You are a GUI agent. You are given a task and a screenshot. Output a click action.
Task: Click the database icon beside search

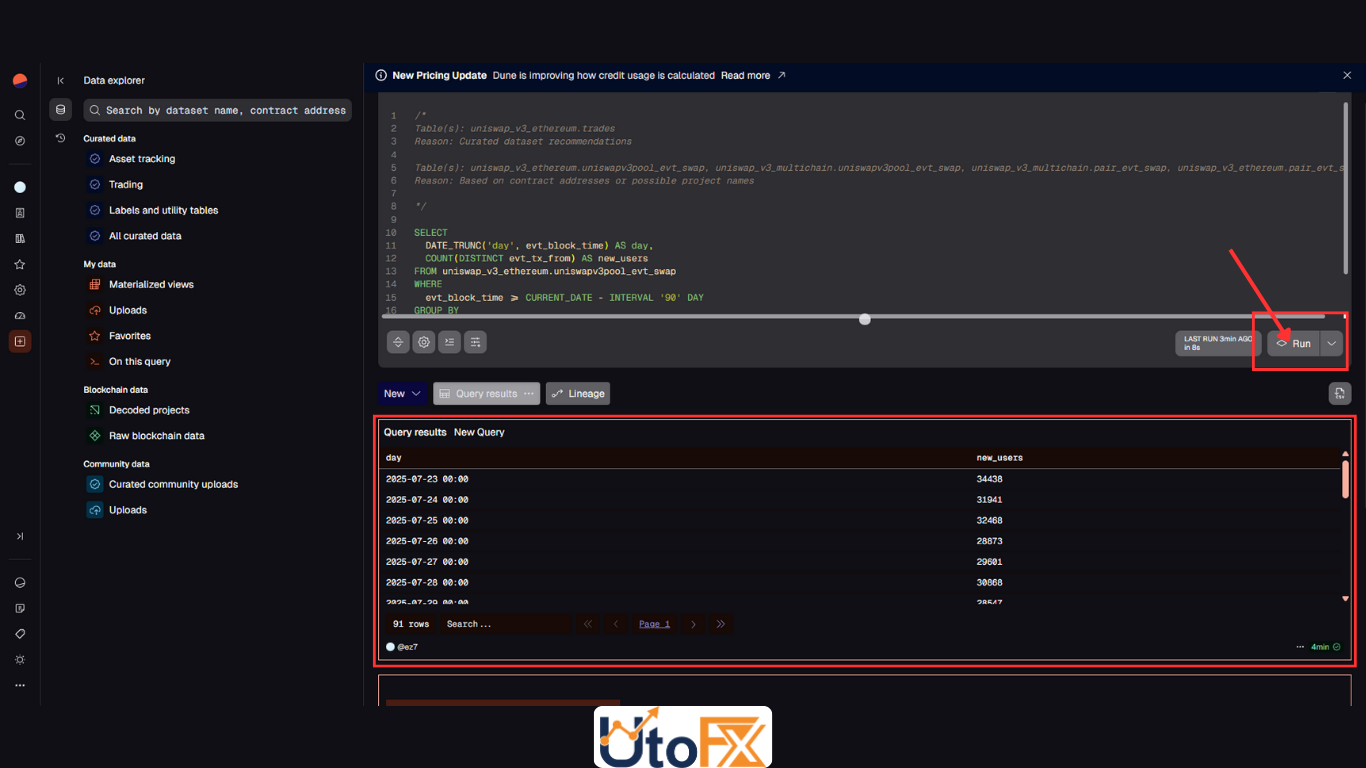[x=60, y=110]
